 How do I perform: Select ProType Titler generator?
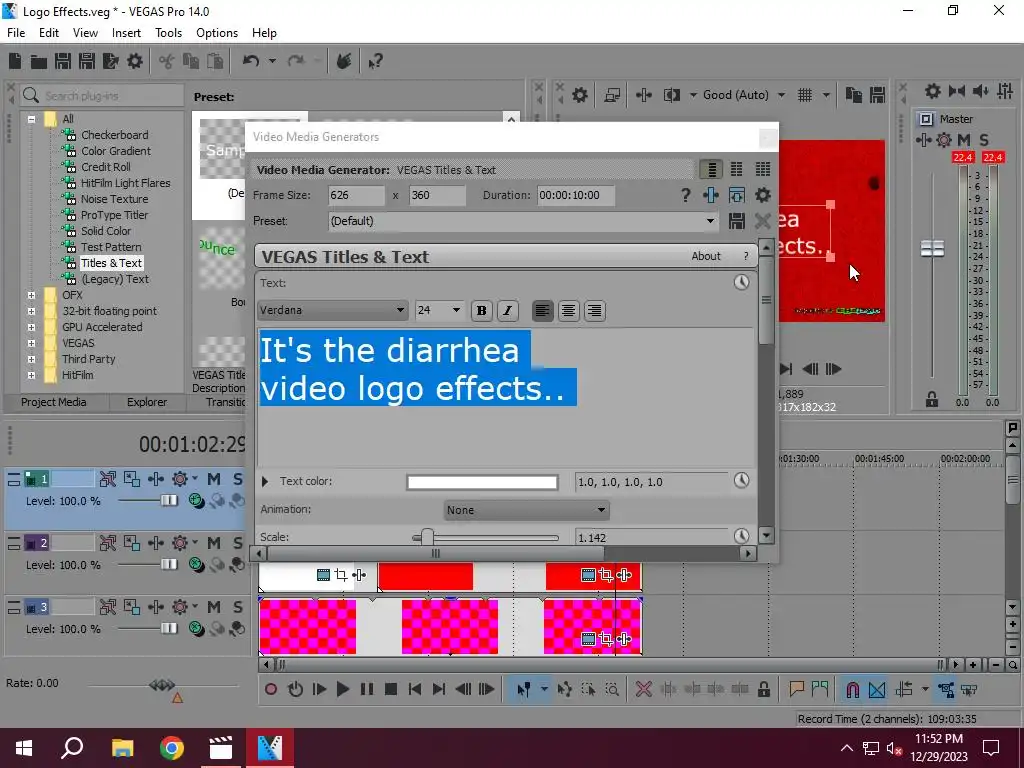coord(114,215)
